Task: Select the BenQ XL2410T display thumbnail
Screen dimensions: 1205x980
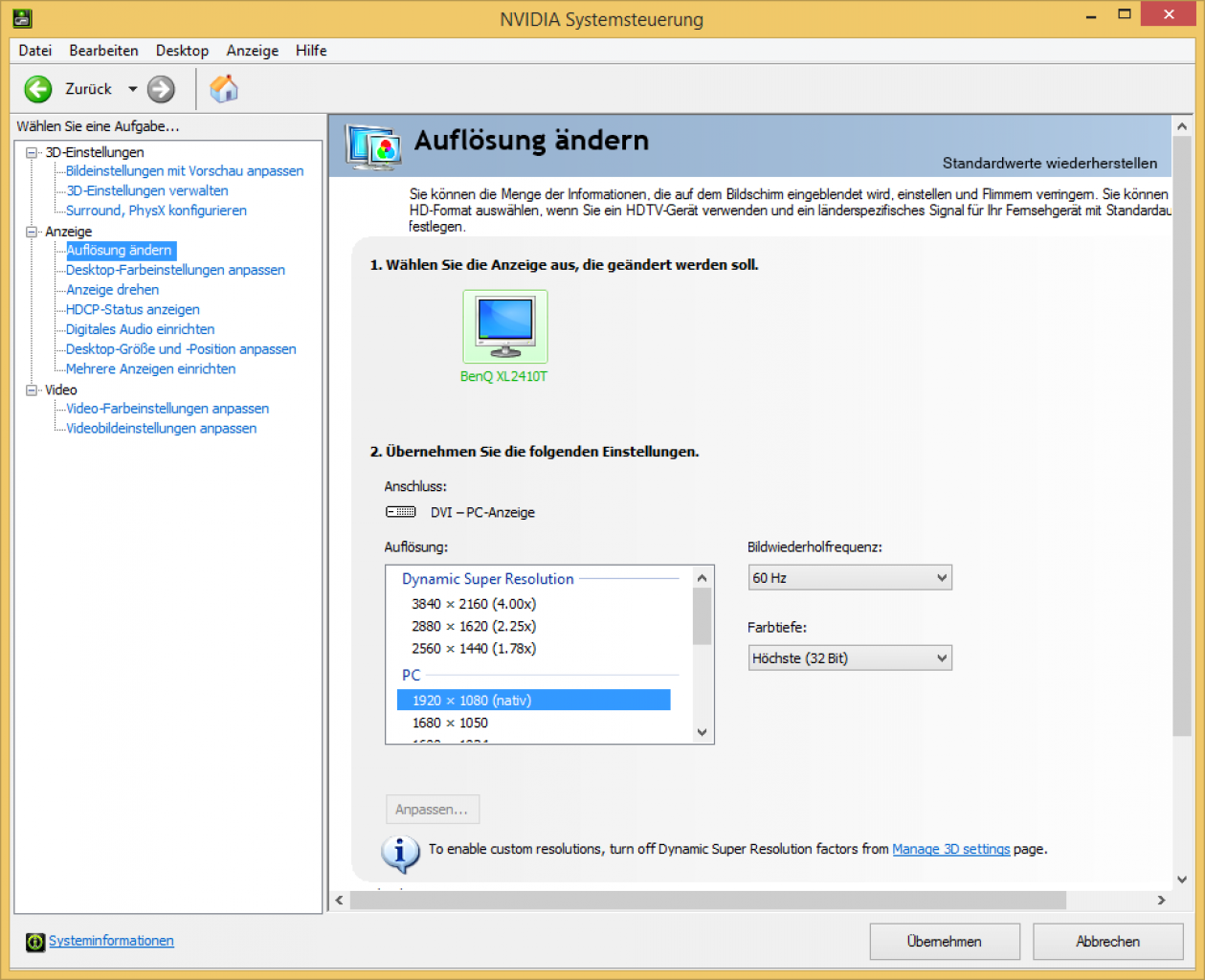Action: click(x=505, y=326)
